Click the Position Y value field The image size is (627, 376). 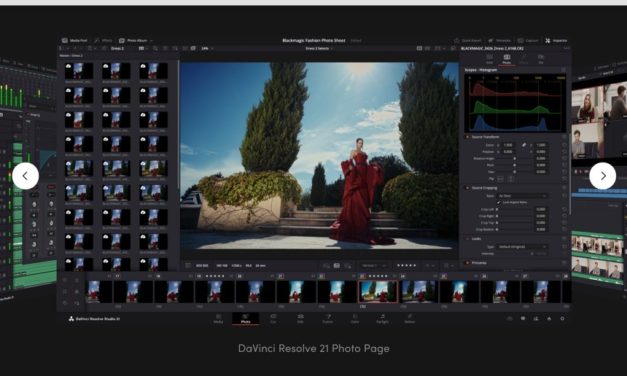[541, 152]
